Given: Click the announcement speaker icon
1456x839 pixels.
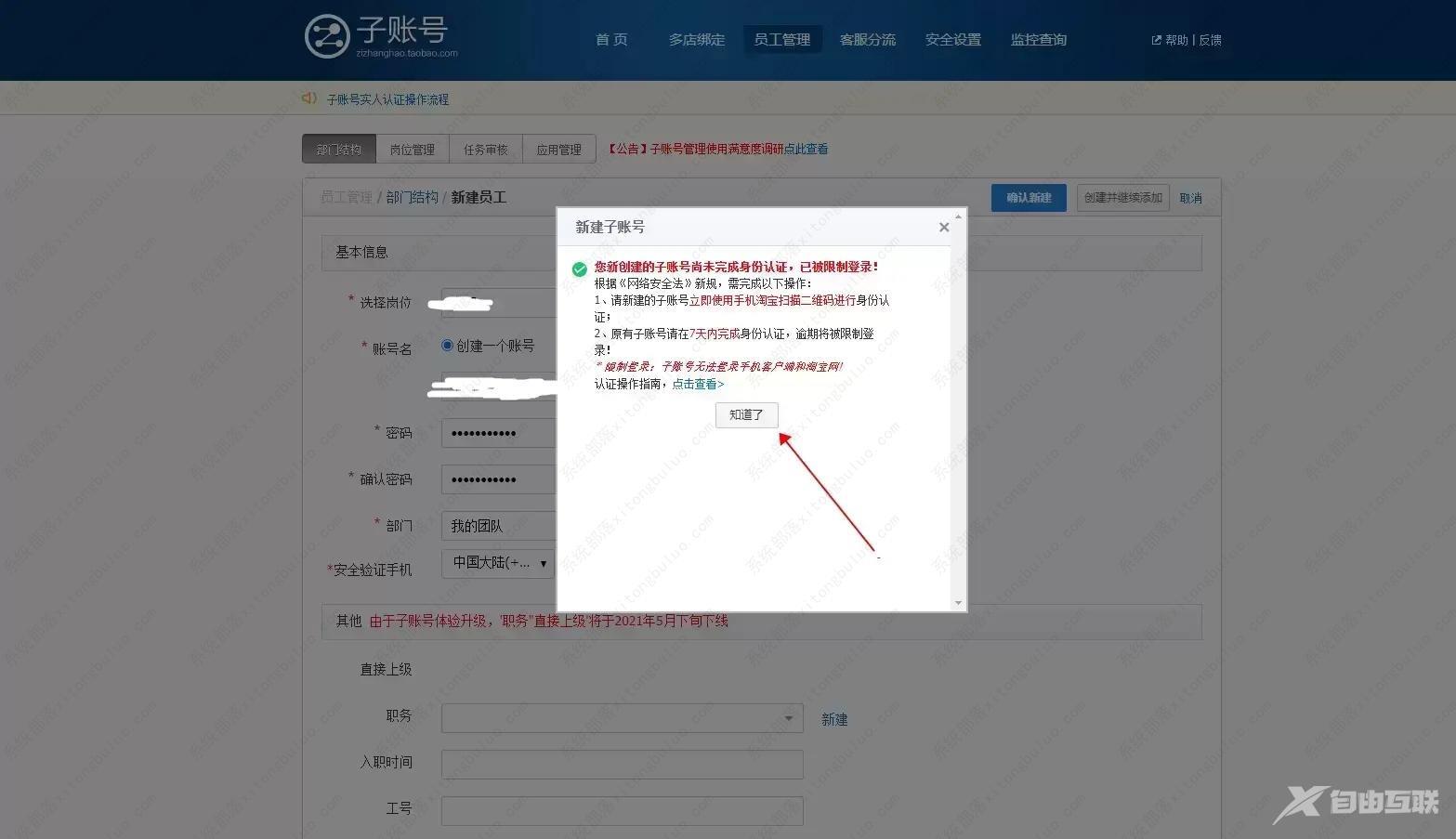Looking at the screenshot, I should 308,98.
